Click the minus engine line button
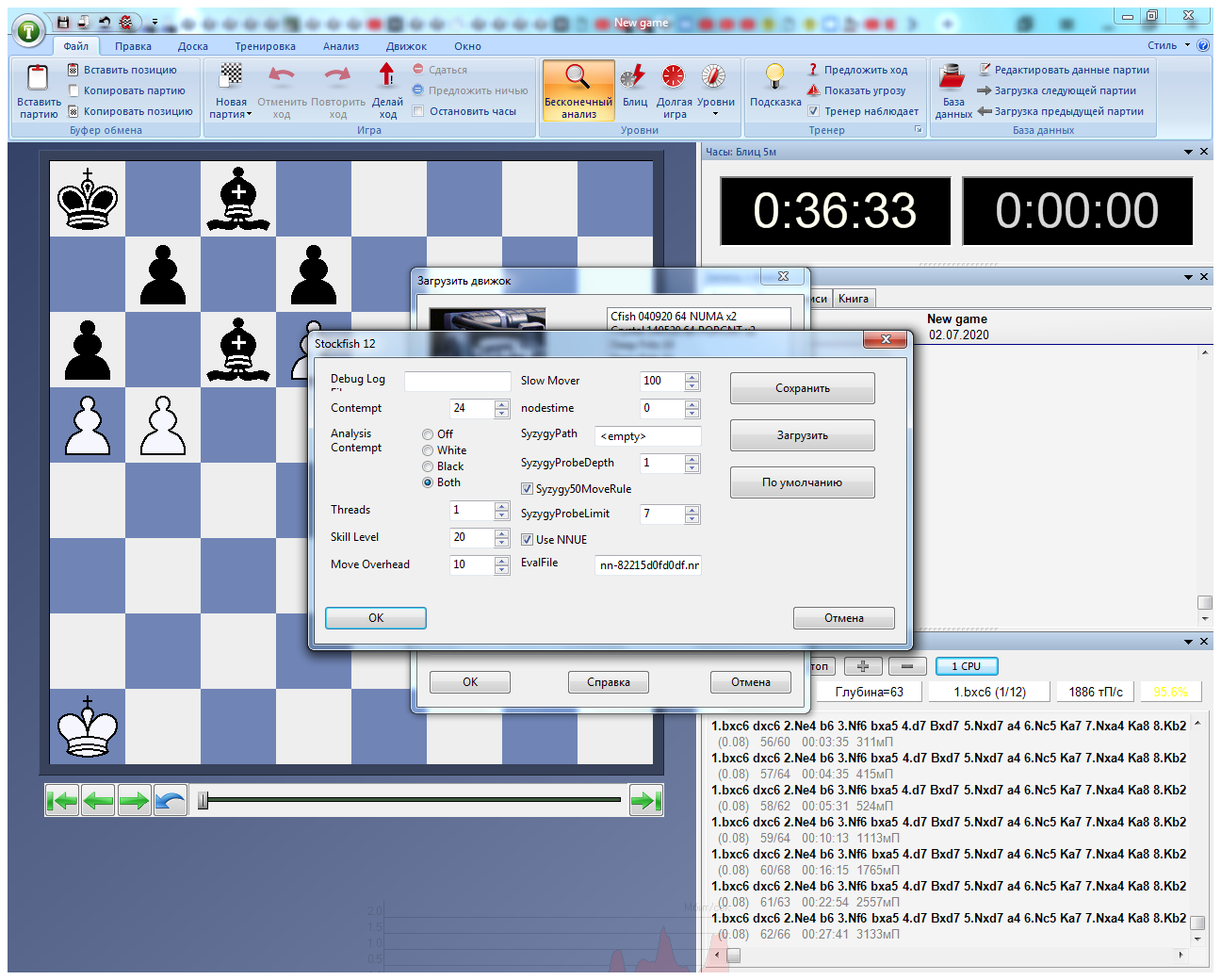 (907, 666)
